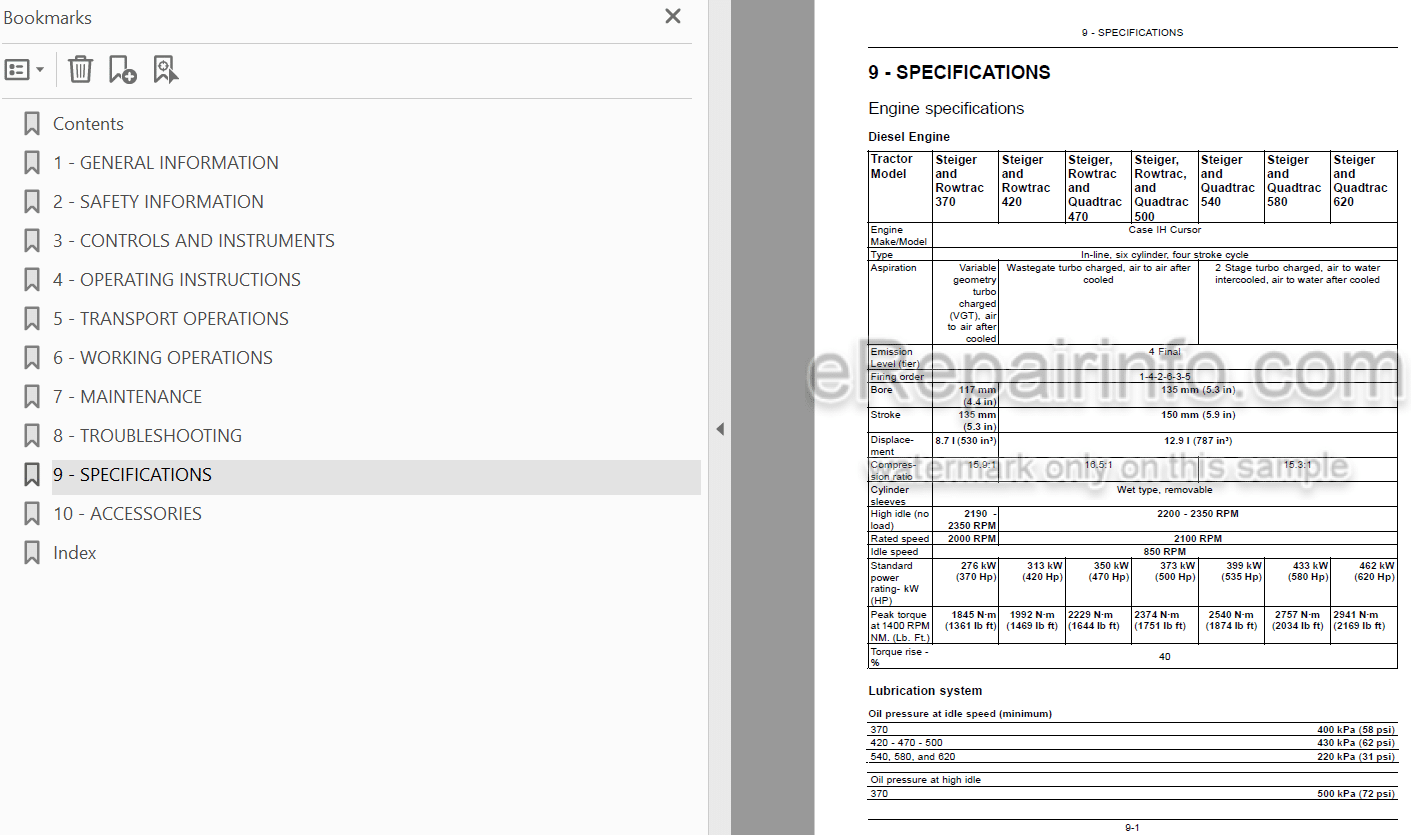The width and height of the screenshot is (1411, 835).
Task: Click the 'Engine specifications' subheading
Action: click(x=946, y=108)
